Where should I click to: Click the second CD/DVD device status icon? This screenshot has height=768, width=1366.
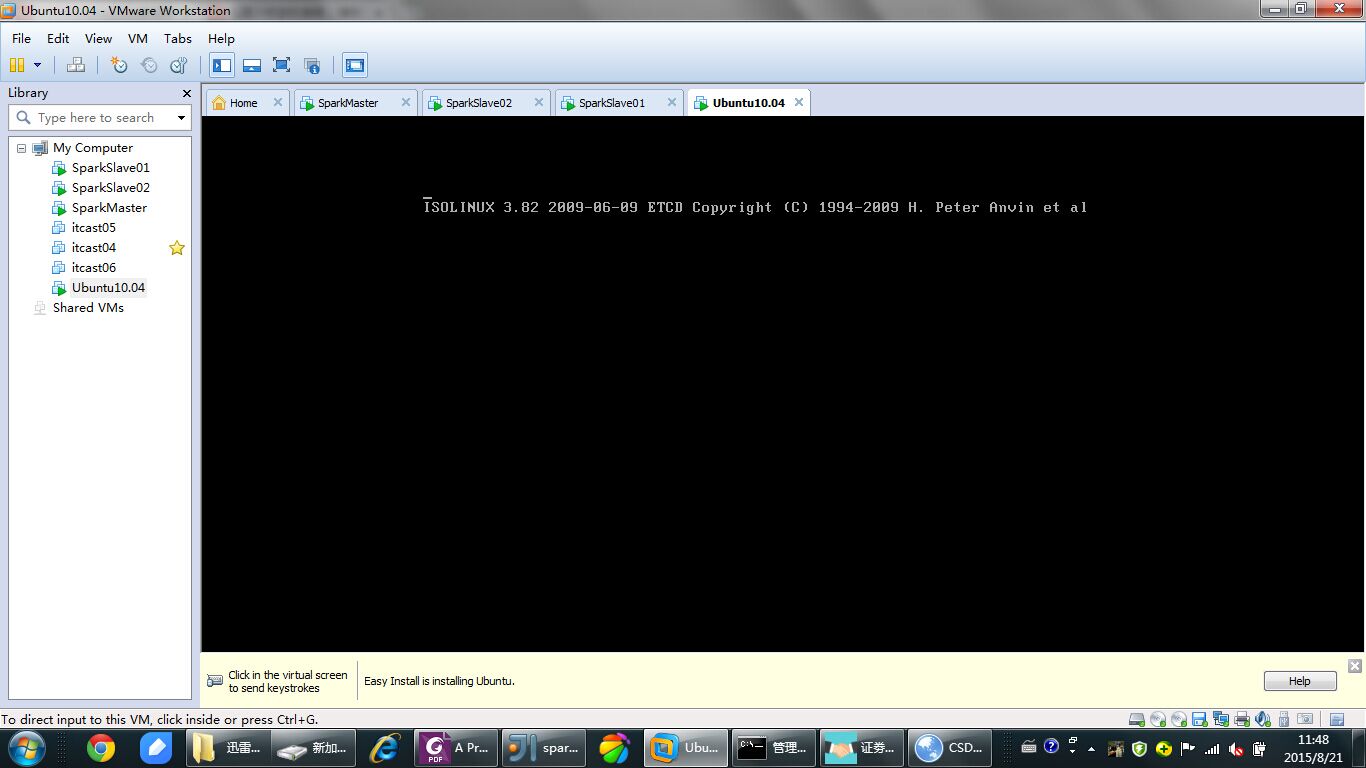(1178, 719)
